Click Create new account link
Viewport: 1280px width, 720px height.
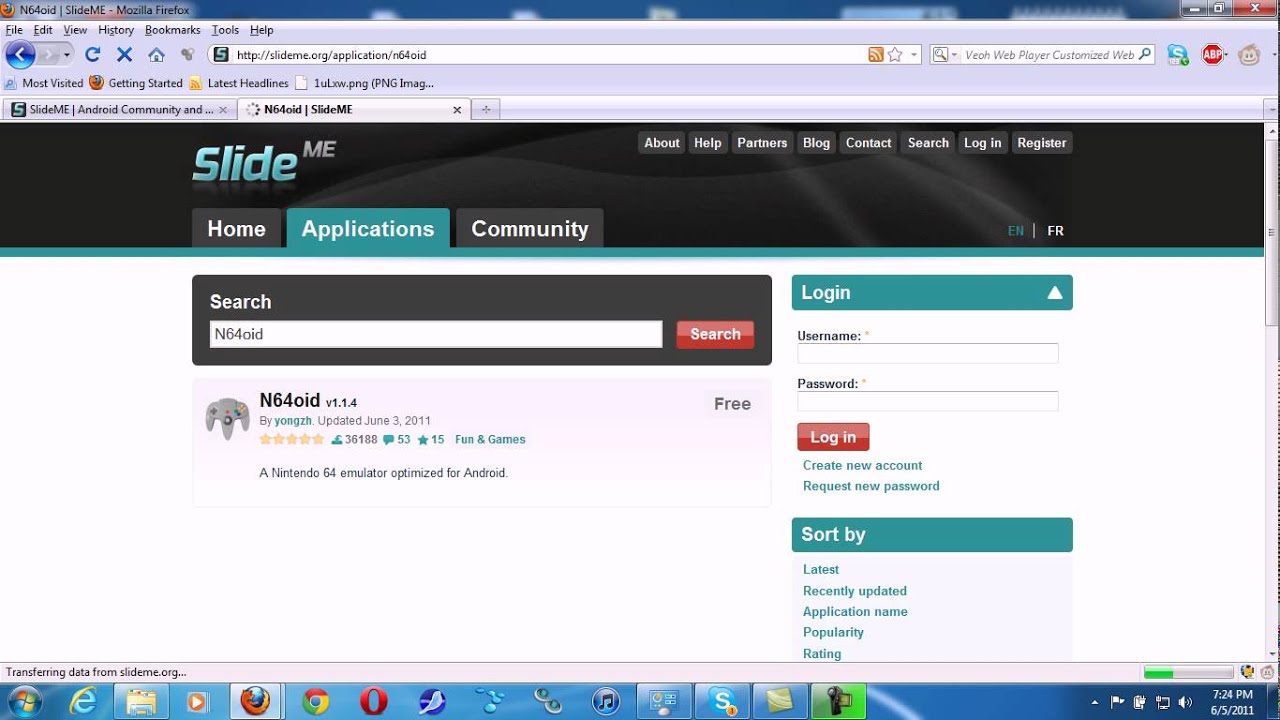click(x=862, y=465)
